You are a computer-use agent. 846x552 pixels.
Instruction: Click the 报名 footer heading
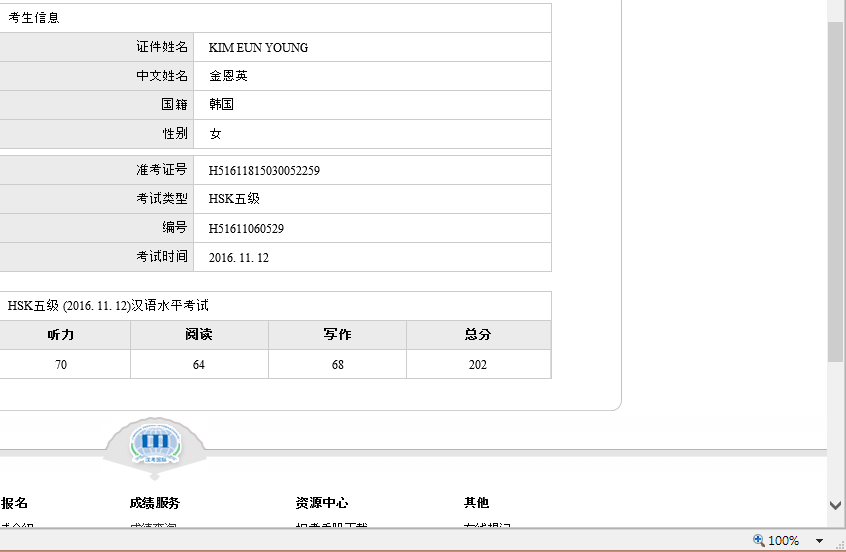point(14,503)
